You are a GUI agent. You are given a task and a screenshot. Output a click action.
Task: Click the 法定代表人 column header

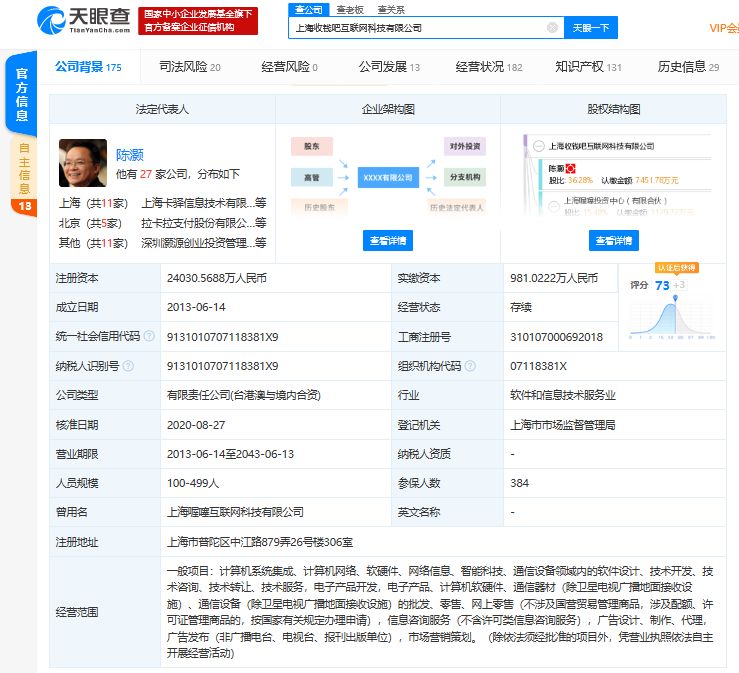pyautogui.click(x=162, y=109)
